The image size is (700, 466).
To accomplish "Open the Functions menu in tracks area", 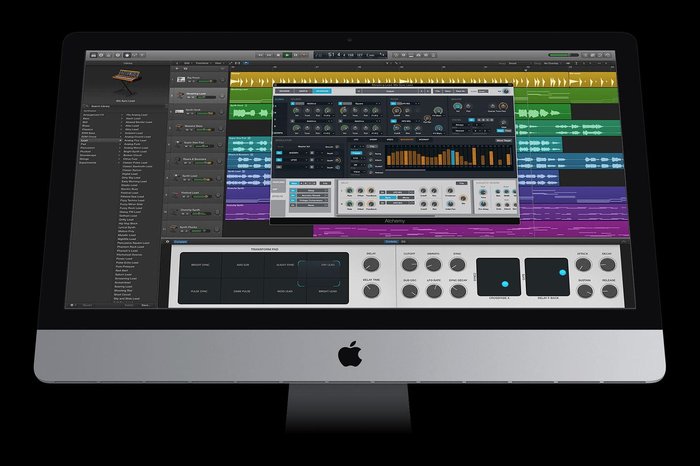I will (x=203, y=63).
